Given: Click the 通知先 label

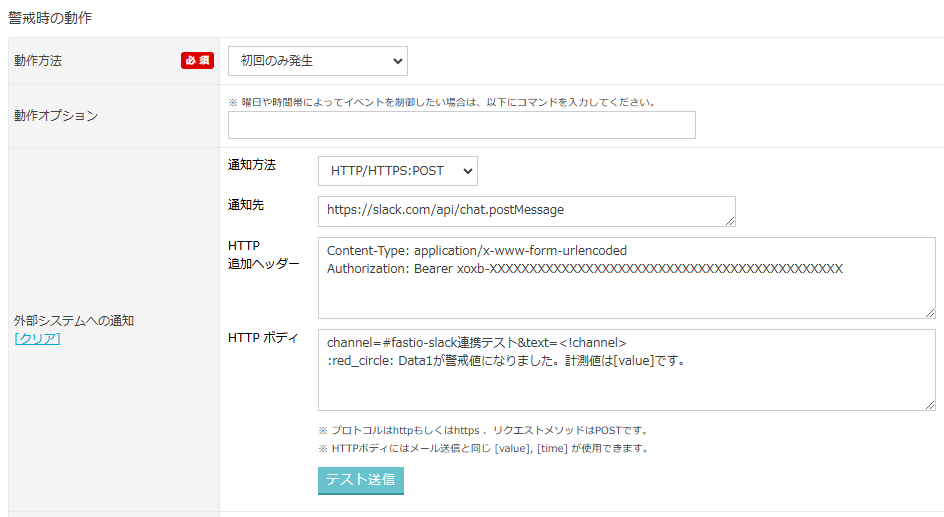Looking at the screenshot, I should [x=246, y=205].
